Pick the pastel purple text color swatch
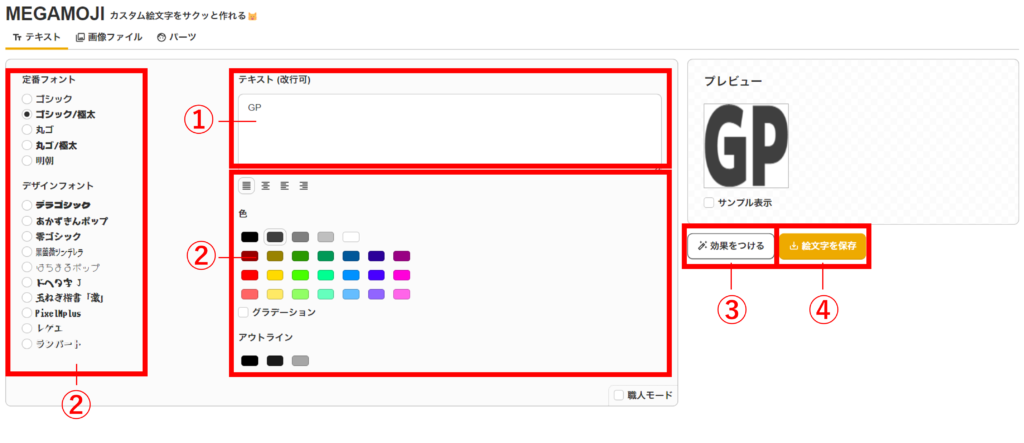 (377, 294)
